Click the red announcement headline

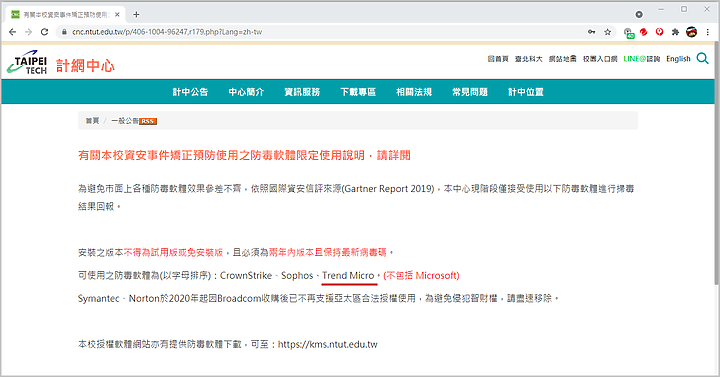click(x=244, y=155)
